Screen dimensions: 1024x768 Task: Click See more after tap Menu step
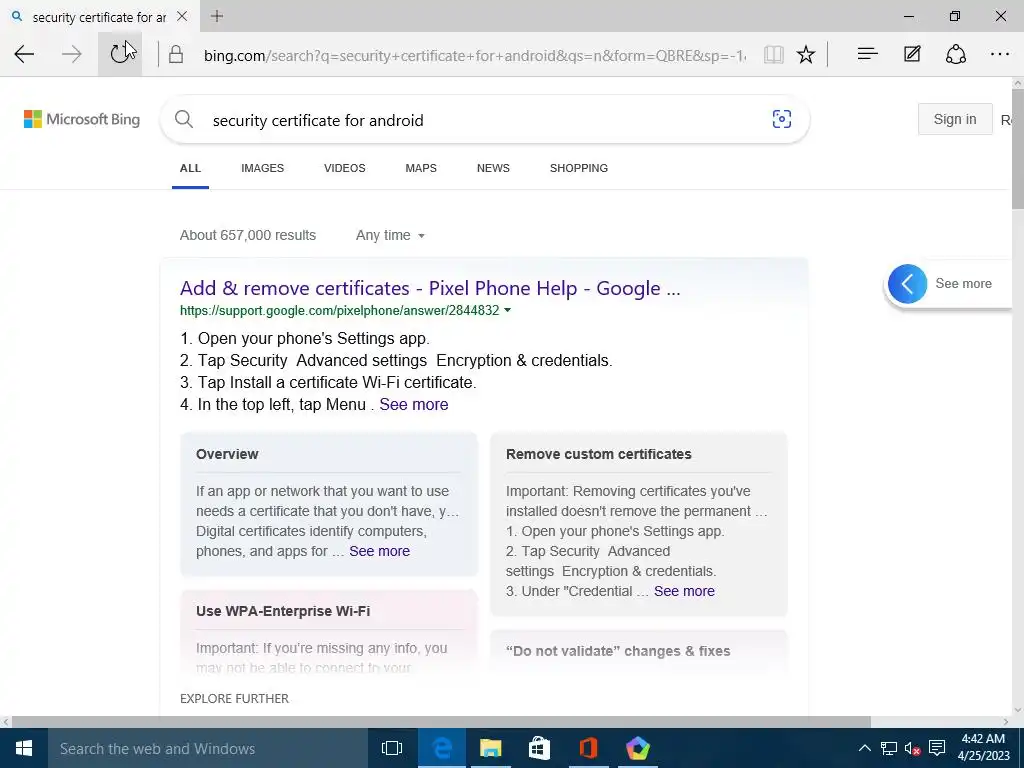(414, 404)
